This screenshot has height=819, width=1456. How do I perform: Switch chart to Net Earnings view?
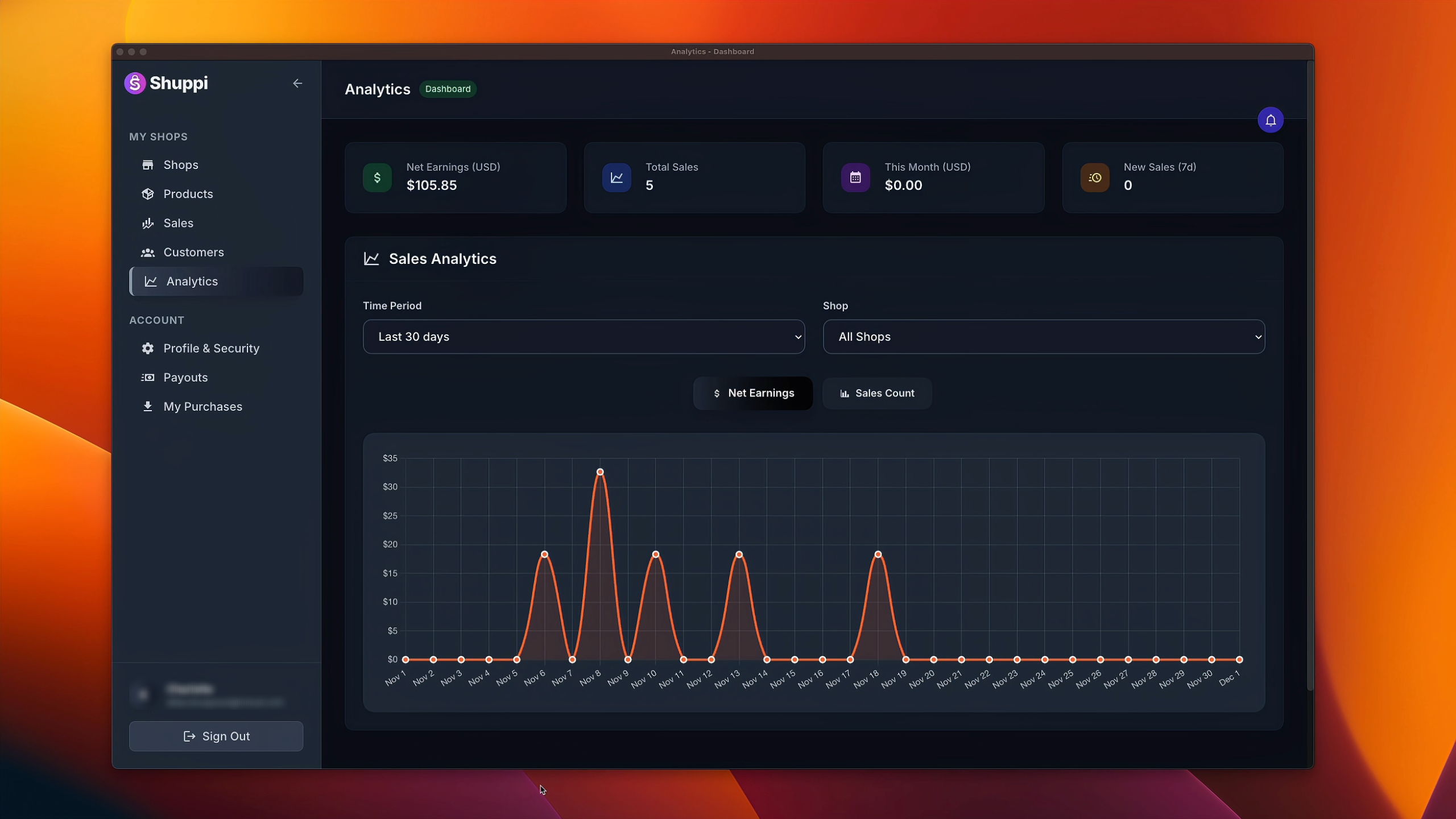(752, 393)
